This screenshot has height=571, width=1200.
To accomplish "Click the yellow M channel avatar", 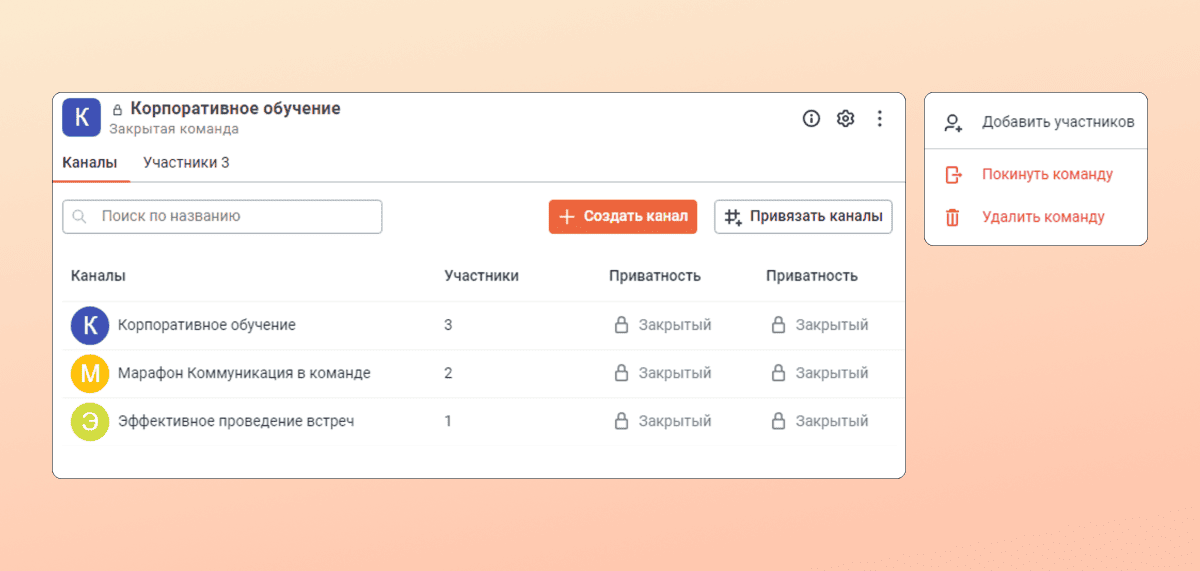I will tap(90, 373).
